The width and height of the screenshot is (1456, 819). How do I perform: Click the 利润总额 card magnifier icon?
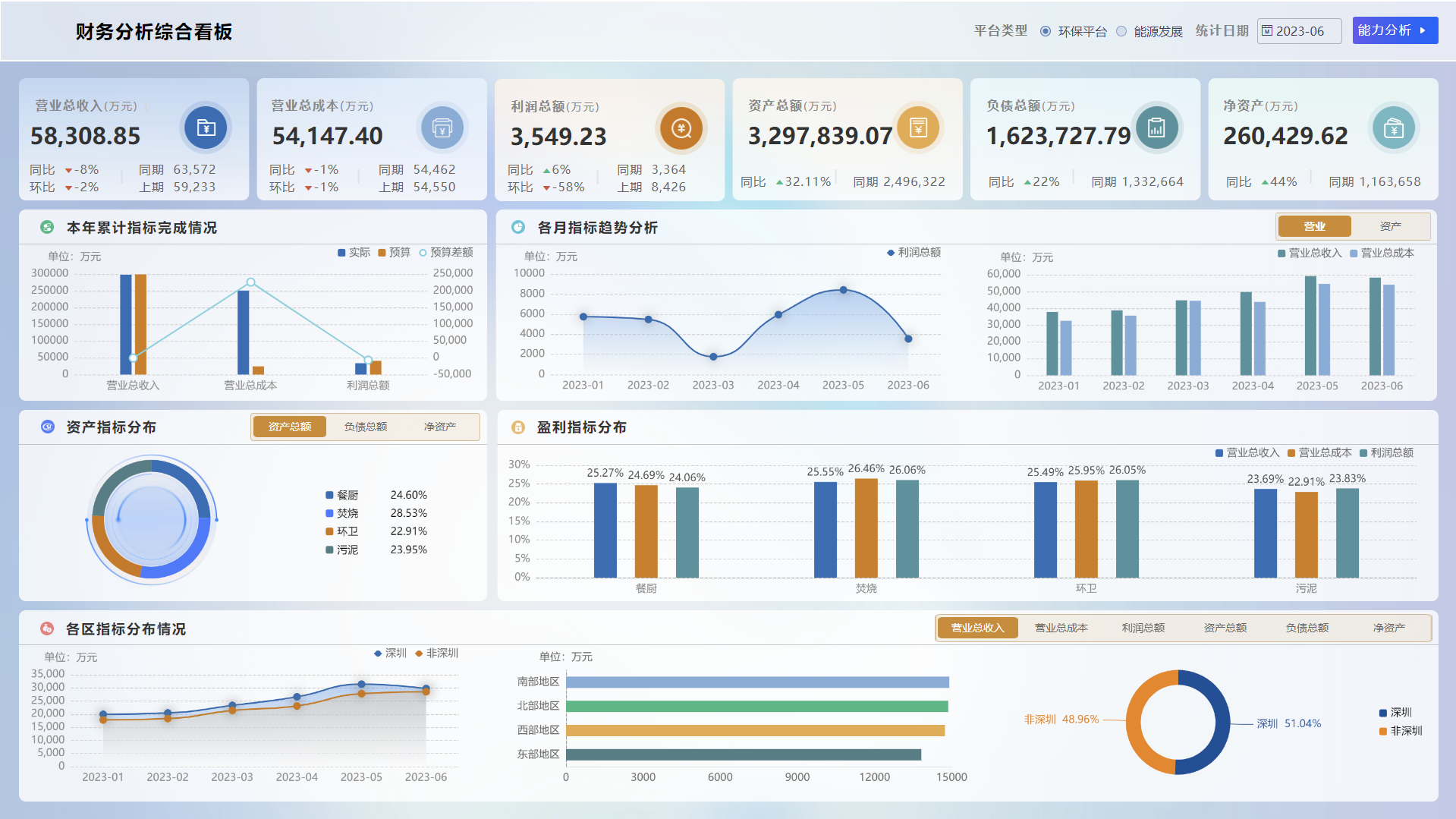point(681,128)
